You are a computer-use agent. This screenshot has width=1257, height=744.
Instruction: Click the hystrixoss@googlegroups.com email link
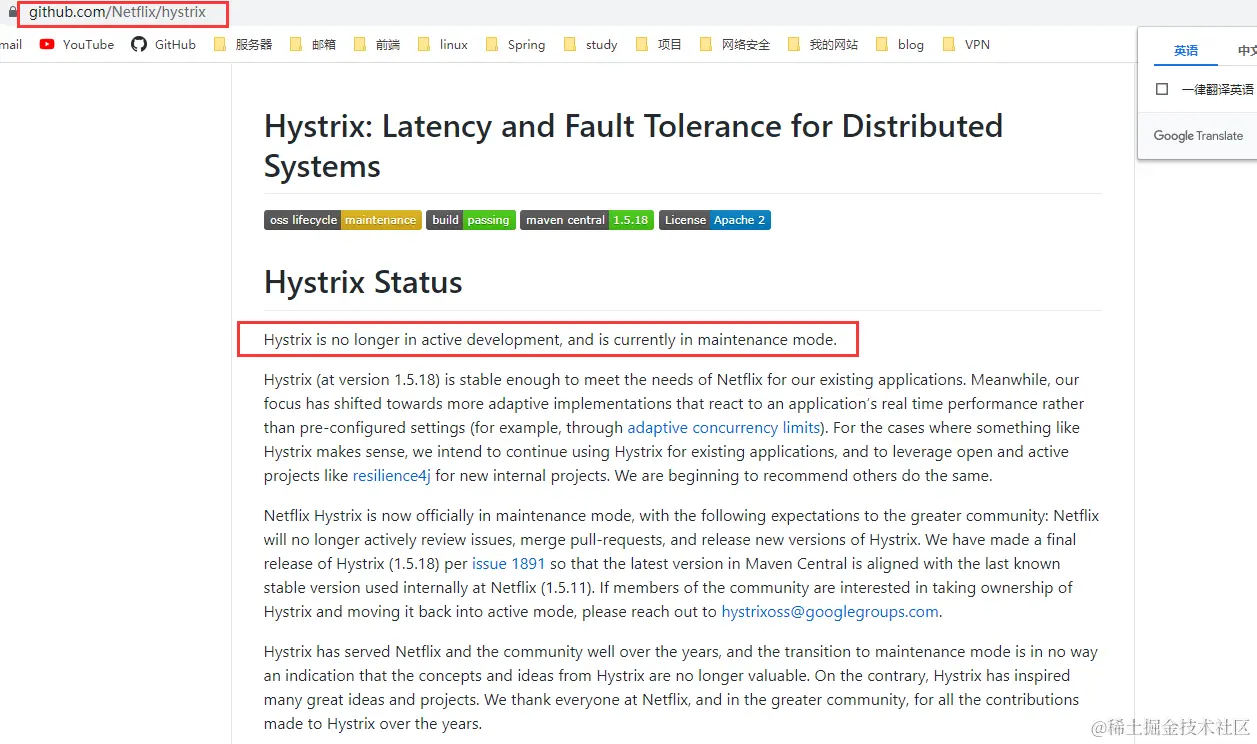[x=830, y=611]
